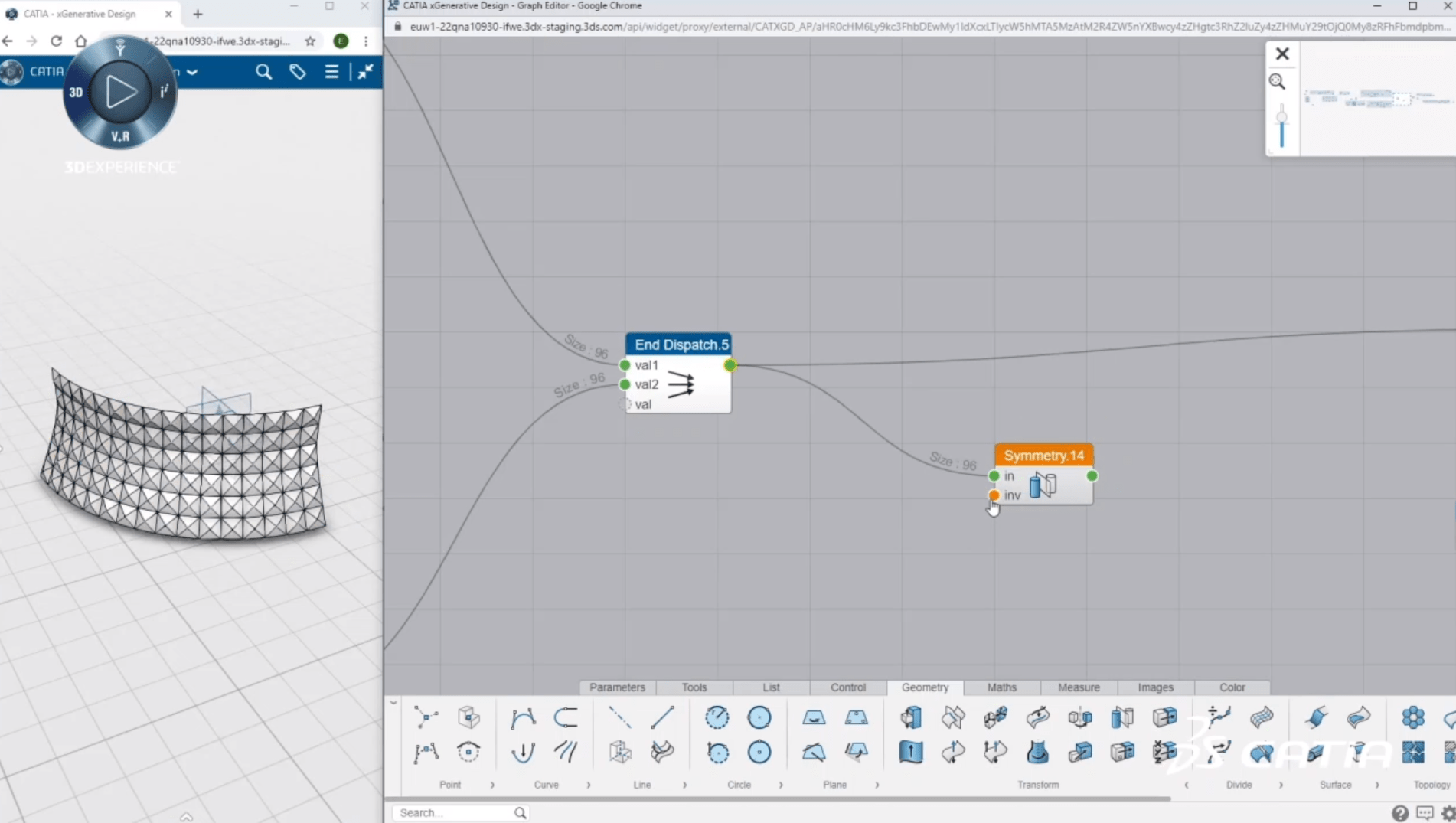
Task: Select the dashed circle with radius icon
Action: tap(717, 717)
